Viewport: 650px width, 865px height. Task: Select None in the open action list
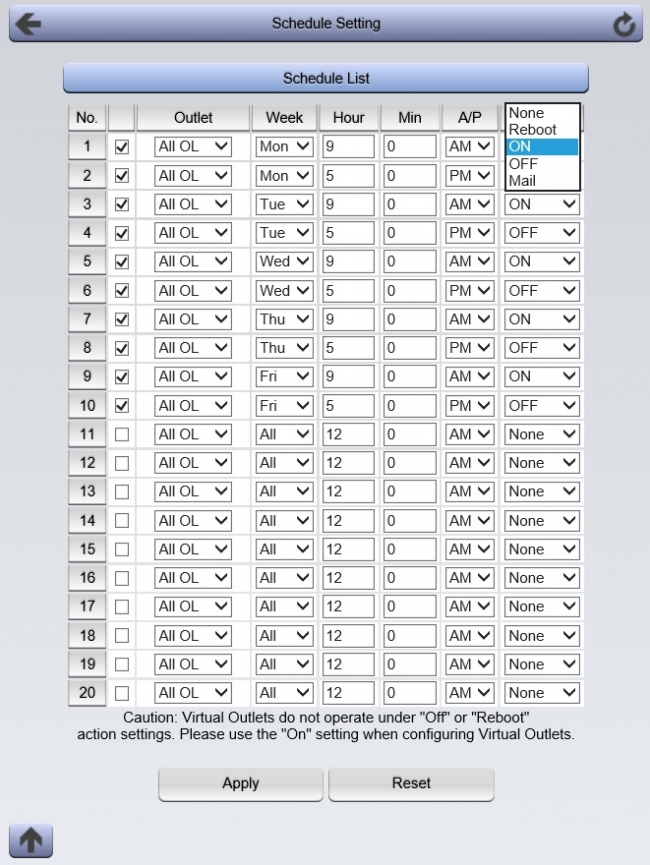(x=526, y=113)
